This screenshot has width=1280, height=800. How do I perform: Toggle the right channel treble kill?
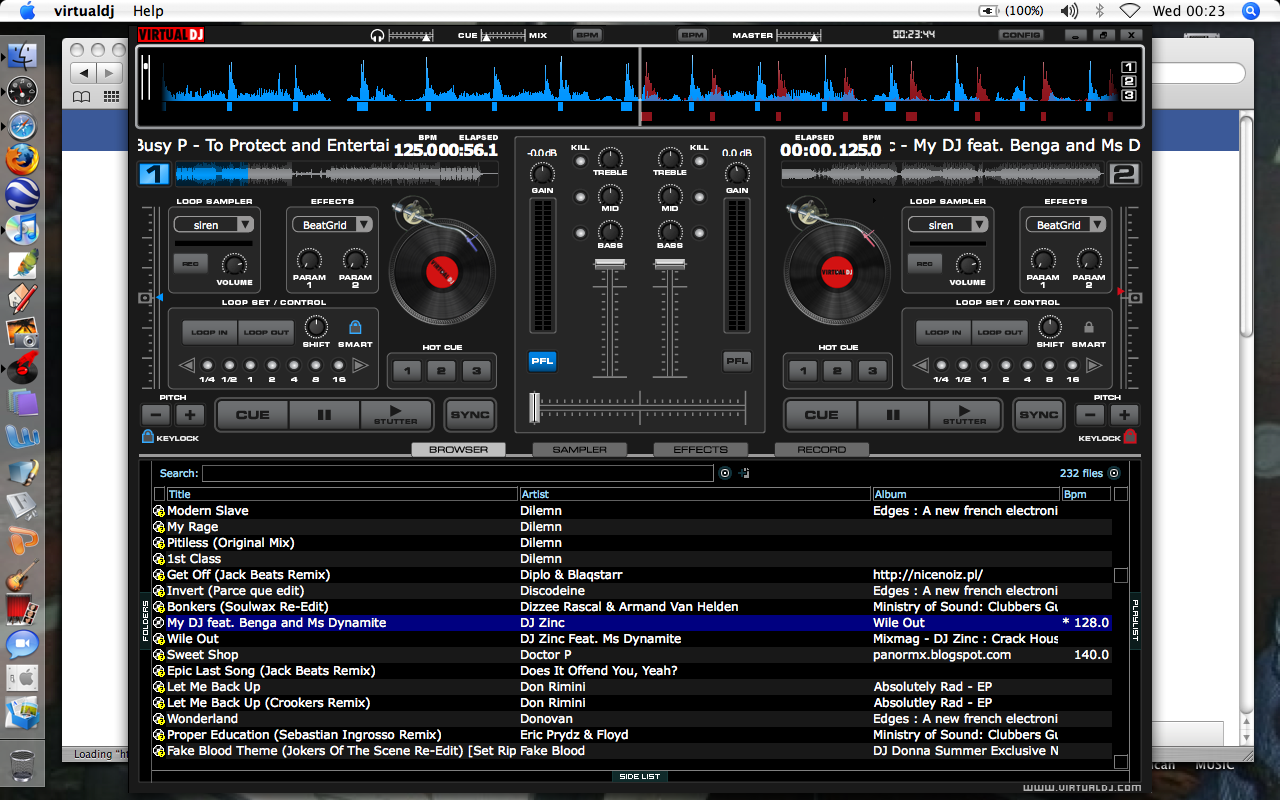699,161
